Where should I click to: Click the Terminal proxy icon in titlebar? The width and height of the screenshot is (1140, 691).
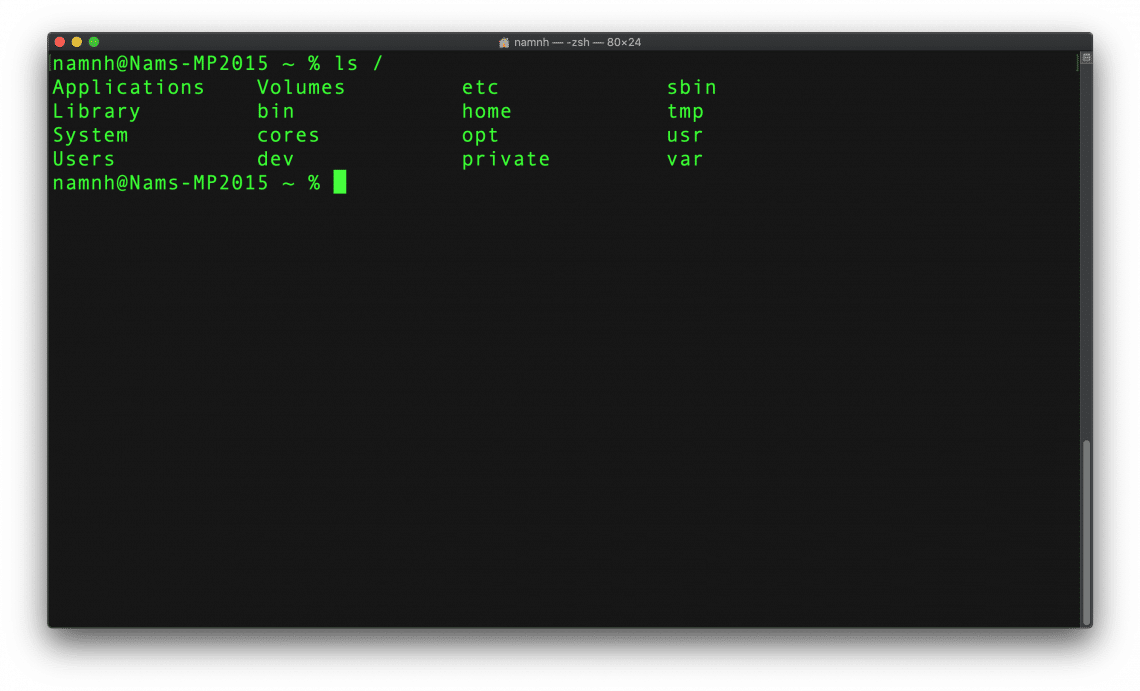(x=502, y=41)
